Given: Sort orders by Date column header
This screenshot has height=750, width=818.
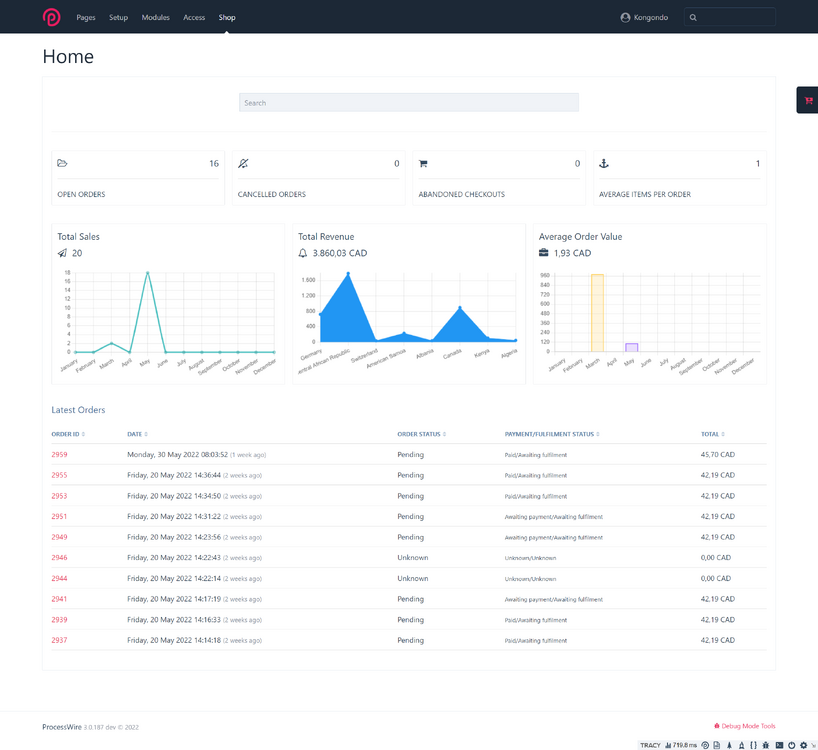Looking at the screenshot, I should click(x=136, y=434).
